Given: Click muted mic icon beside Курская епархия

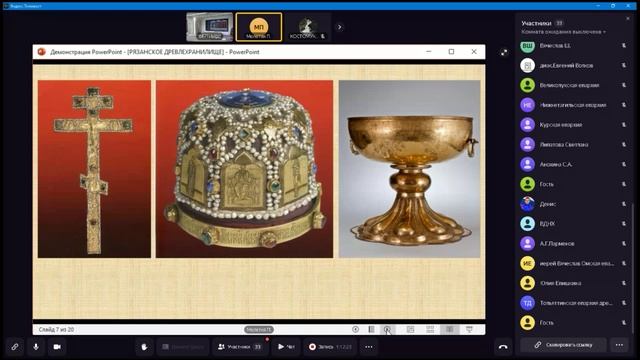Looking at the screenshot, I should 624,125.
